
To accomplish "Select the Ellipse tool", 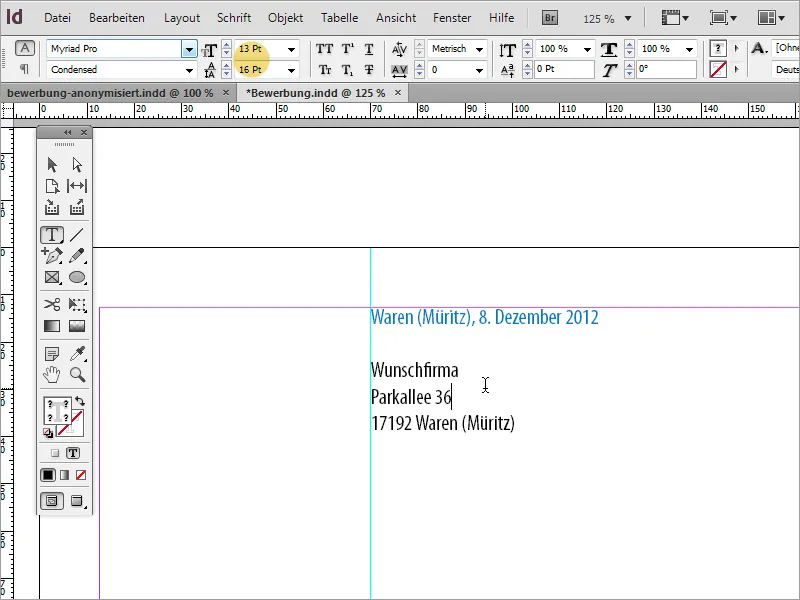I will click(x=77, y=277).
